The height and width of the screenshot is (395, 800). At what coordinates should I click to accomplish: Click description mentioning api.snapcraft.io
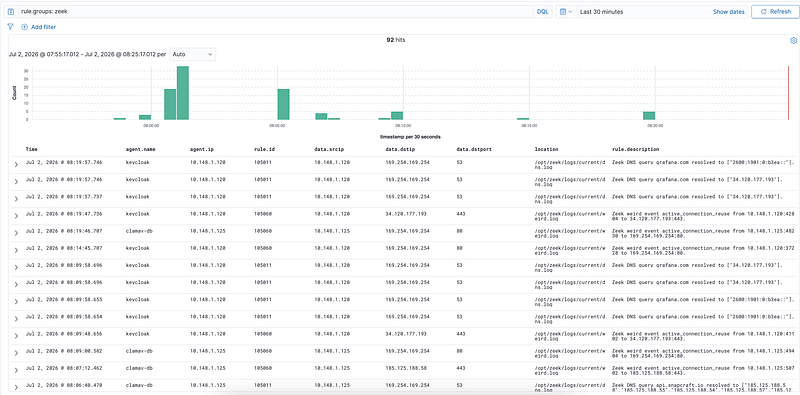pyautogui.click(x=703, y=387)
